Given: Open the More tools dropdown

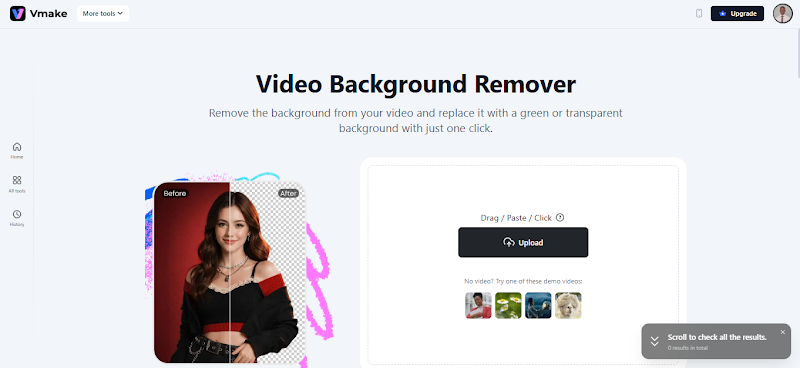Looking at the screenshot, I should 103,14.
